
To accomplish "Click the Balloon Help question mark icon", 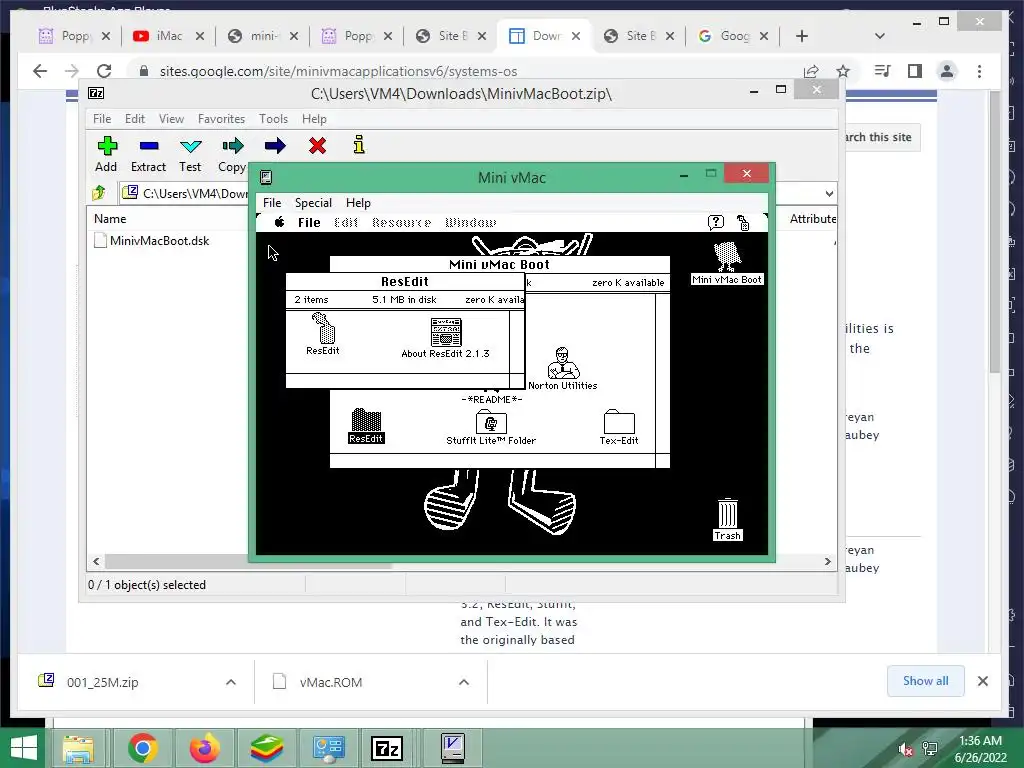I will coord(716,223).
